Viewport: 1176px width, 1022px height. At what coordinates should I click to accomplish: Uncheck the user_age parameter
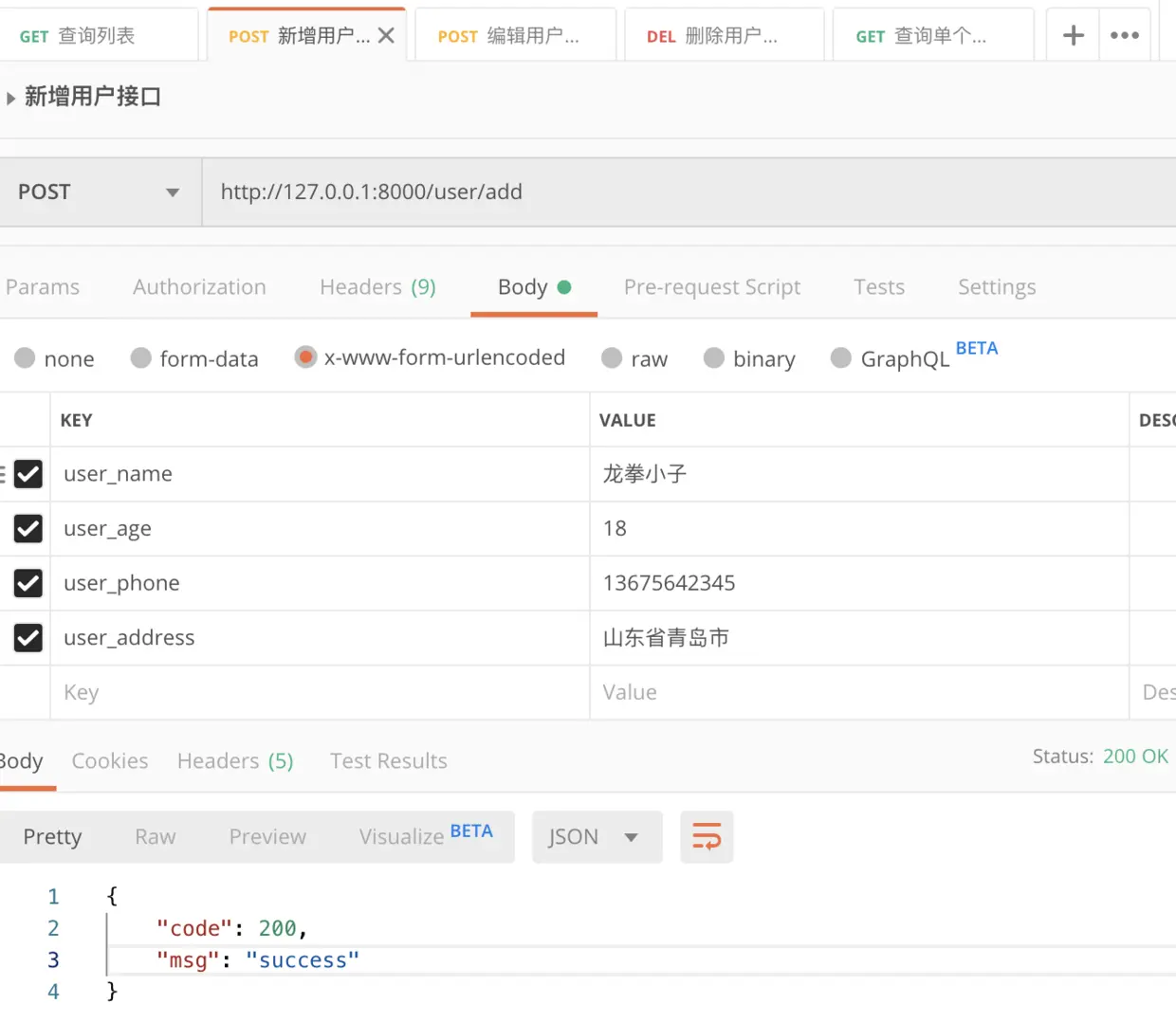tap(27, 529)
